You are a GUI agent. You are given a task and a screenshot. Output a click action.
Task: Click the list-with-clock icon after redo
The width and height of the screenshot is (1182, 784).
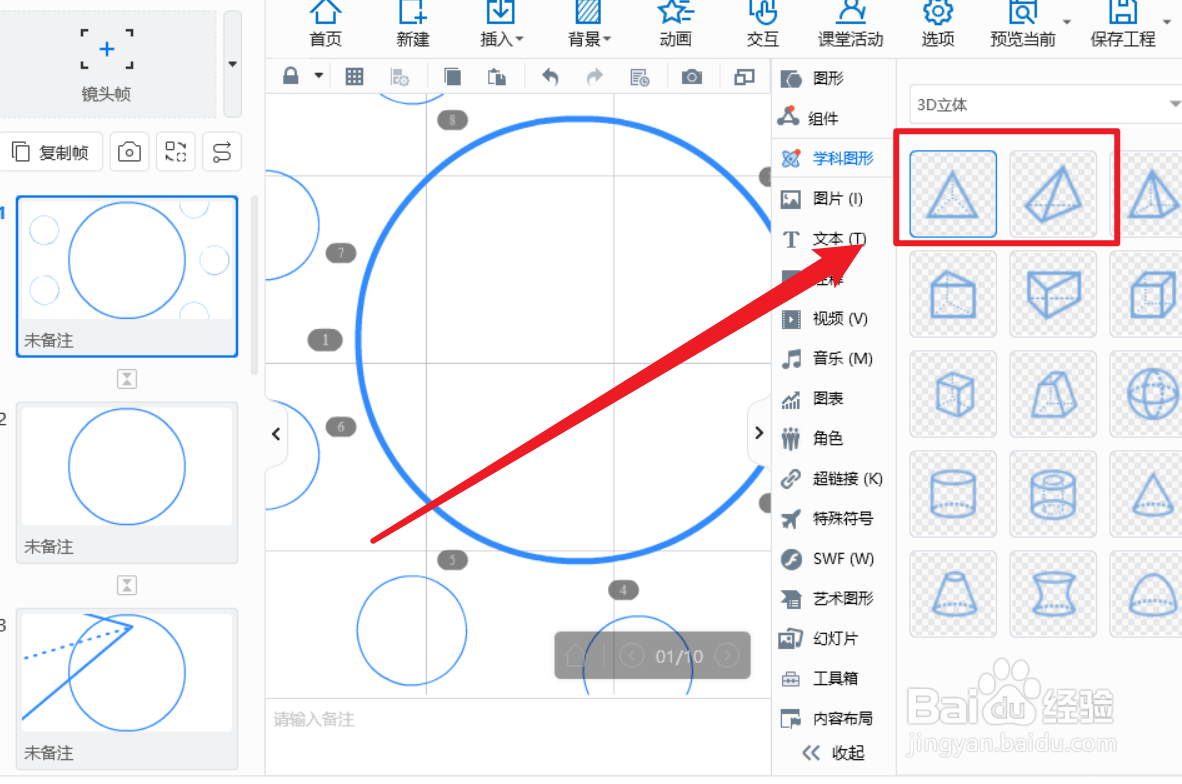tap(639, 77)
